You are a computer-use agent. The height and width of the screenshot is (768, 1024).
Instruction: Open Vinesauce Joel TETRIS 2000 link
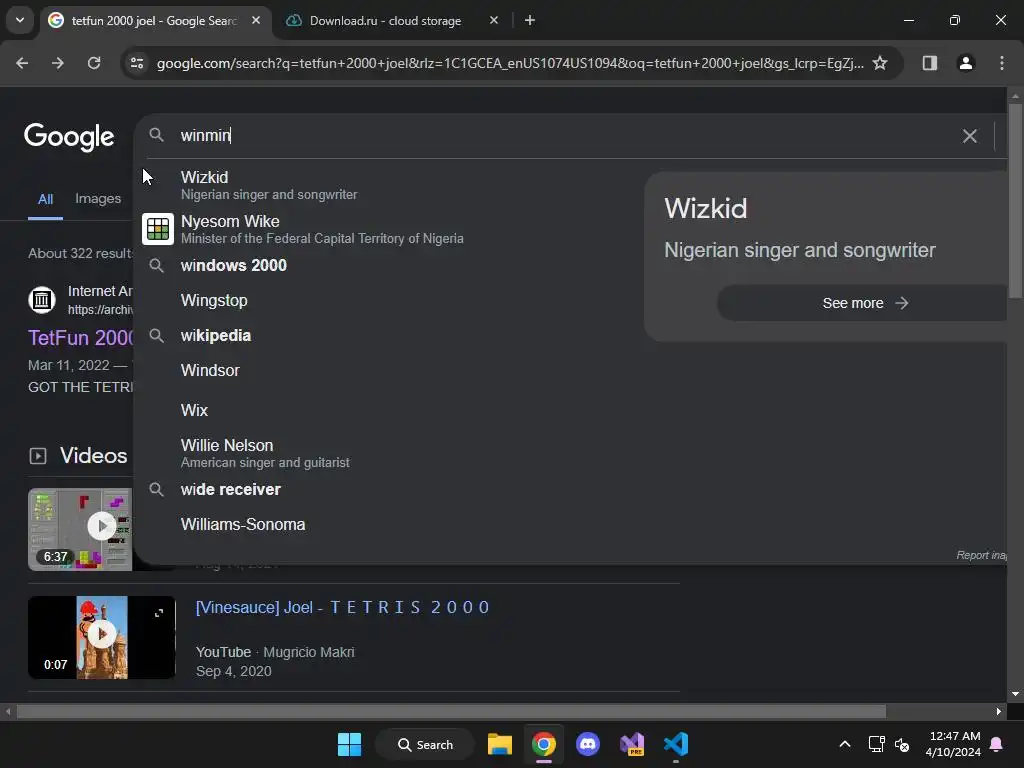pos(342,607)
